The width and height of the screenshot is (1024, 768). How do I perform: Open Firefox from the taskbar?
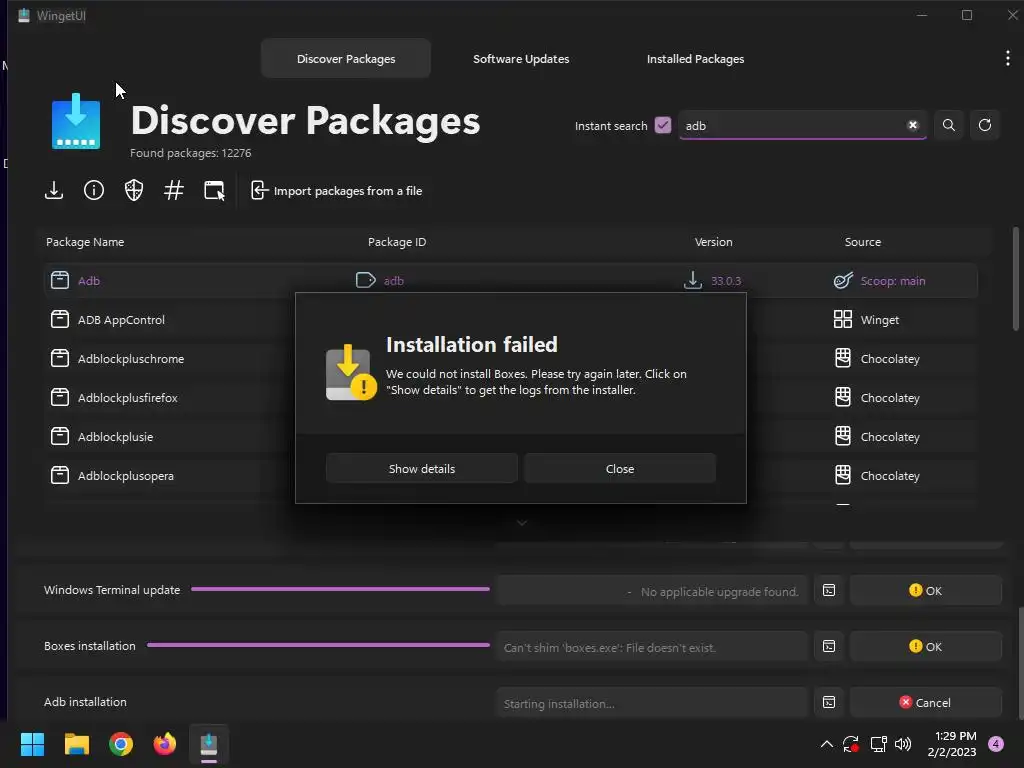click(x=165, y=744)
